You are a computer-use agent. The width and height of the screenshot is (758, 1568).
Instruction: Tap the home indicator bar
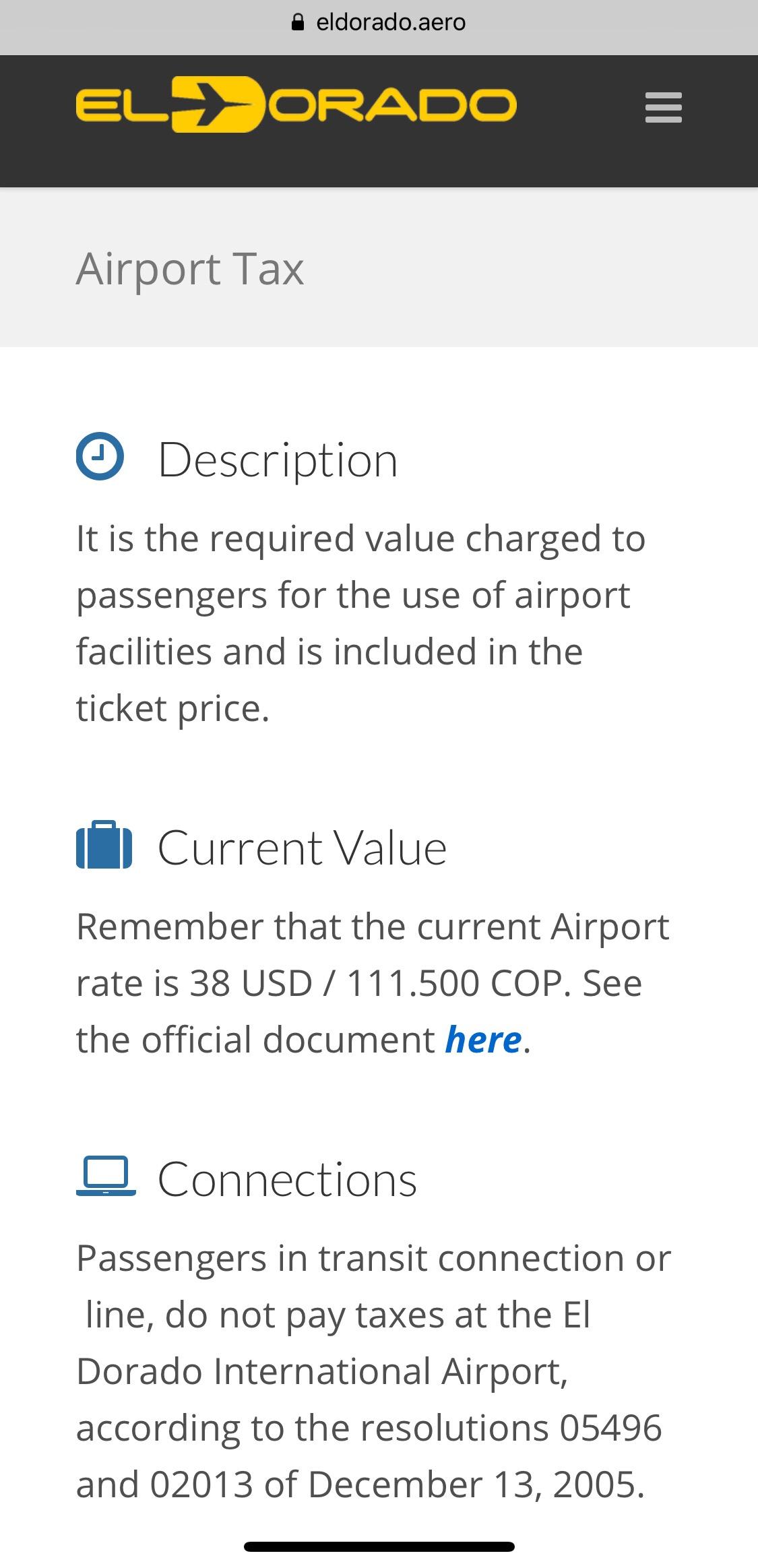[x=379, y=1546]
